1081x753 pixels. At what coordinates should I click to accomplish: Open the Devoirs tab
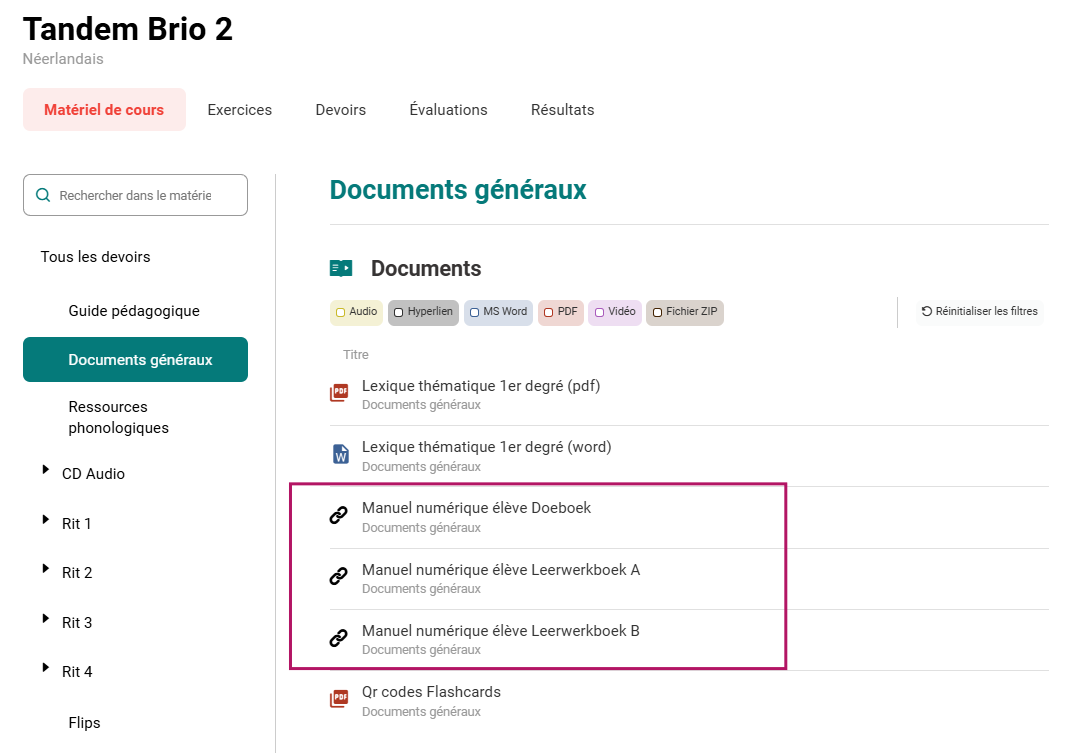pyautogui.click(x=341, y=110)
